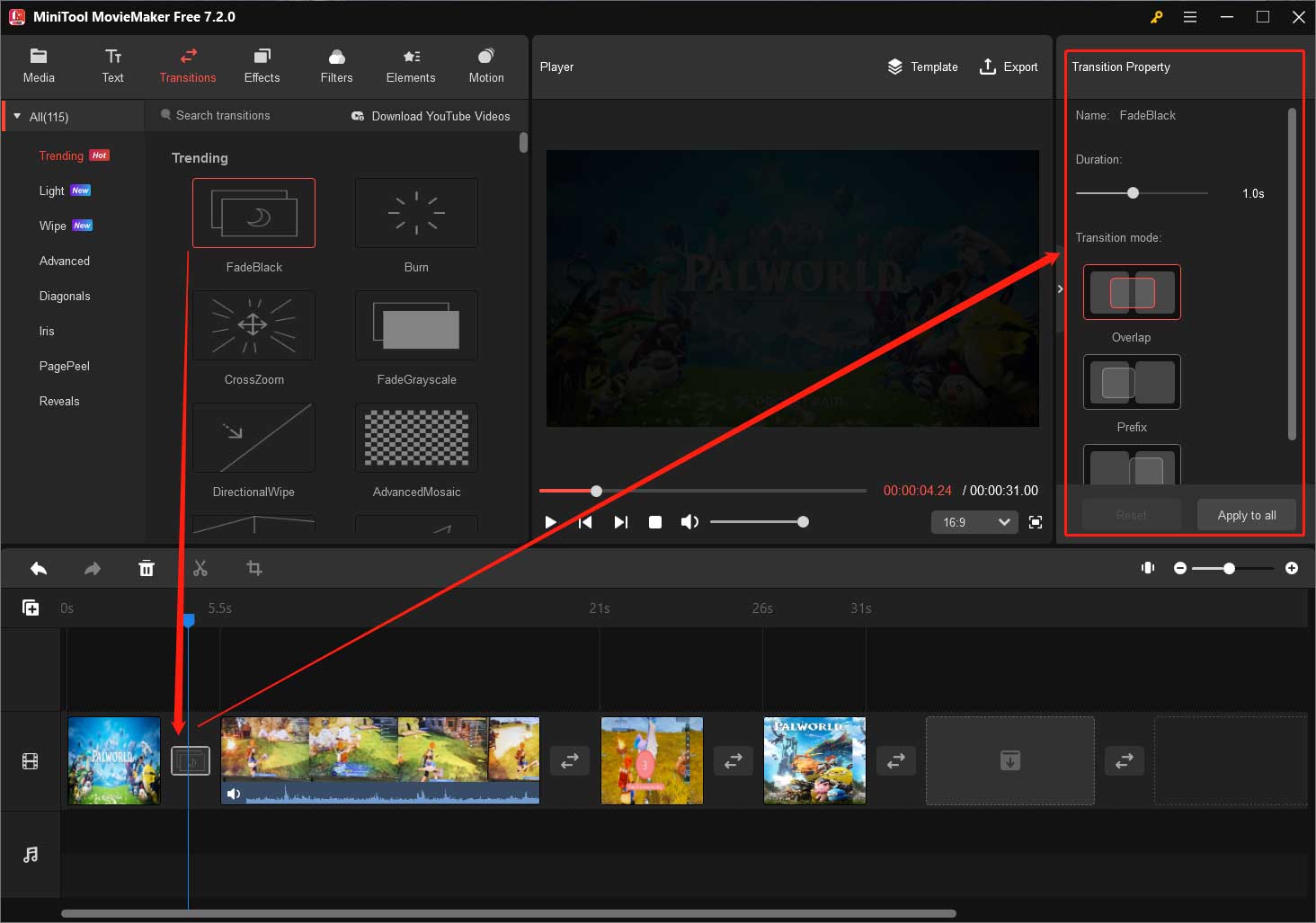Open the Motion tab
1316x923 pixels.
coord(486,67)
